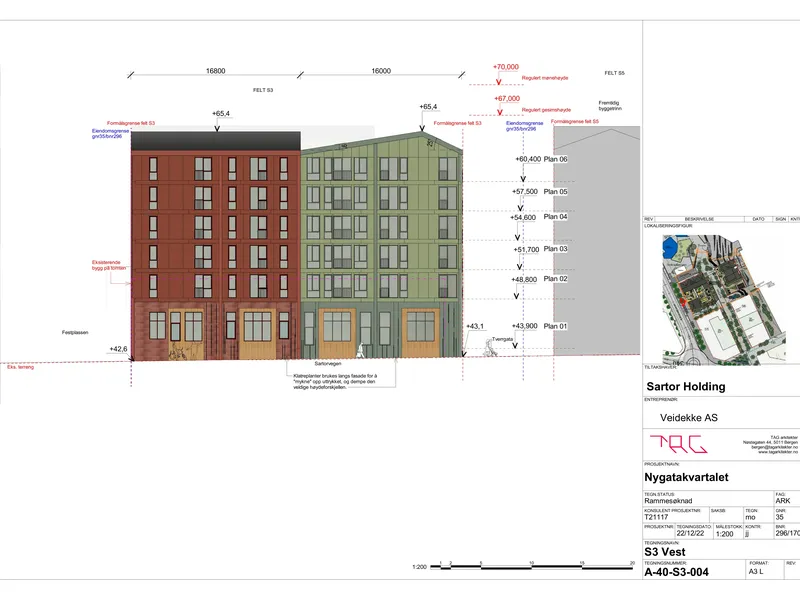Click the graphic scale bar

(532, 566)
